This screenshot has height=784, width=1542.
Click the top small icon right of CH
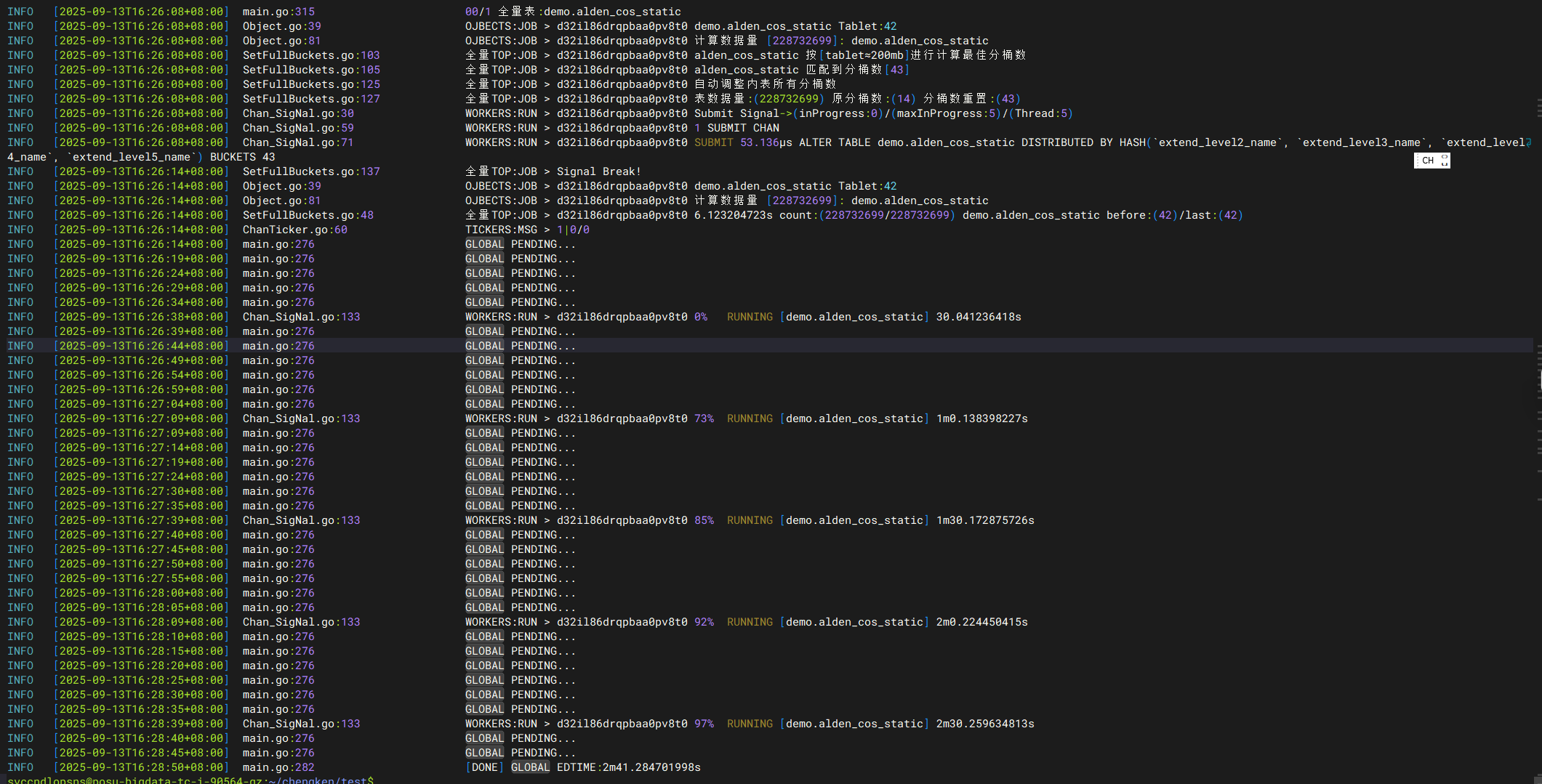click(1445, 157)
